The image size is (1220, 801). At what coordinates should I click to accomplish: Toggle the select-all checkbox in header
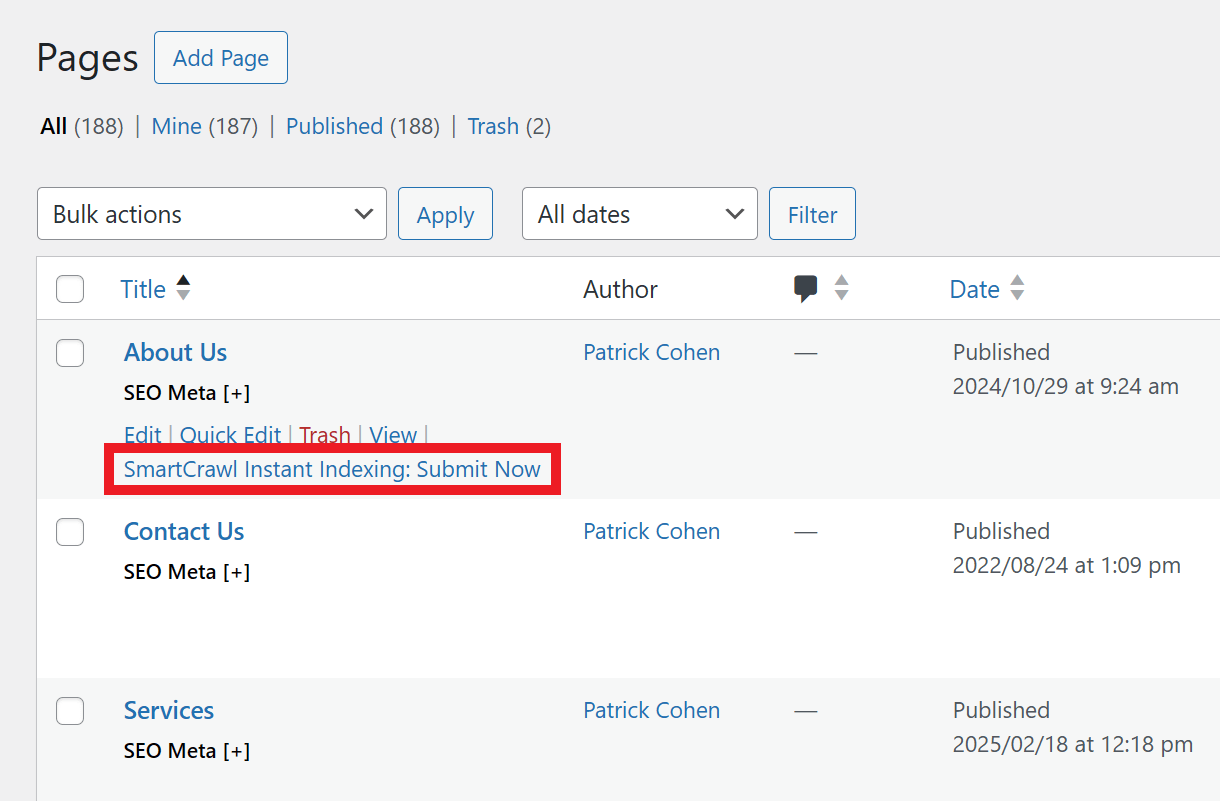pyautogui.click(x=70, y=289)
